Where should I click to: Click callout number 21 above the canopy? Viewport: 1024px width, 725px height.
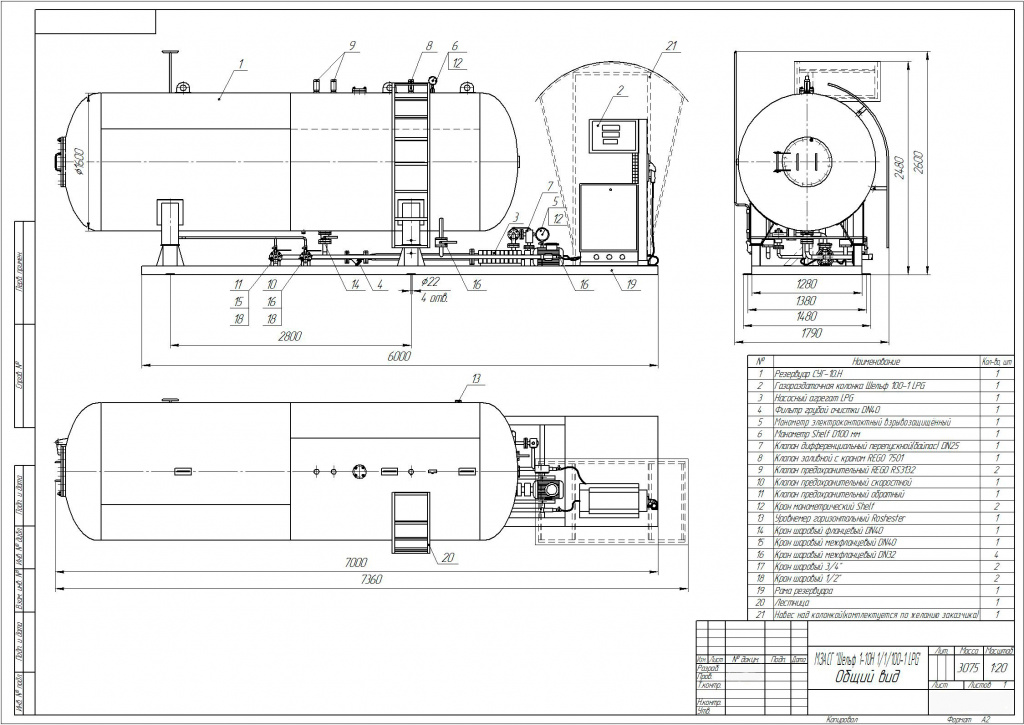pyautogui.click(x=671, y=46)
